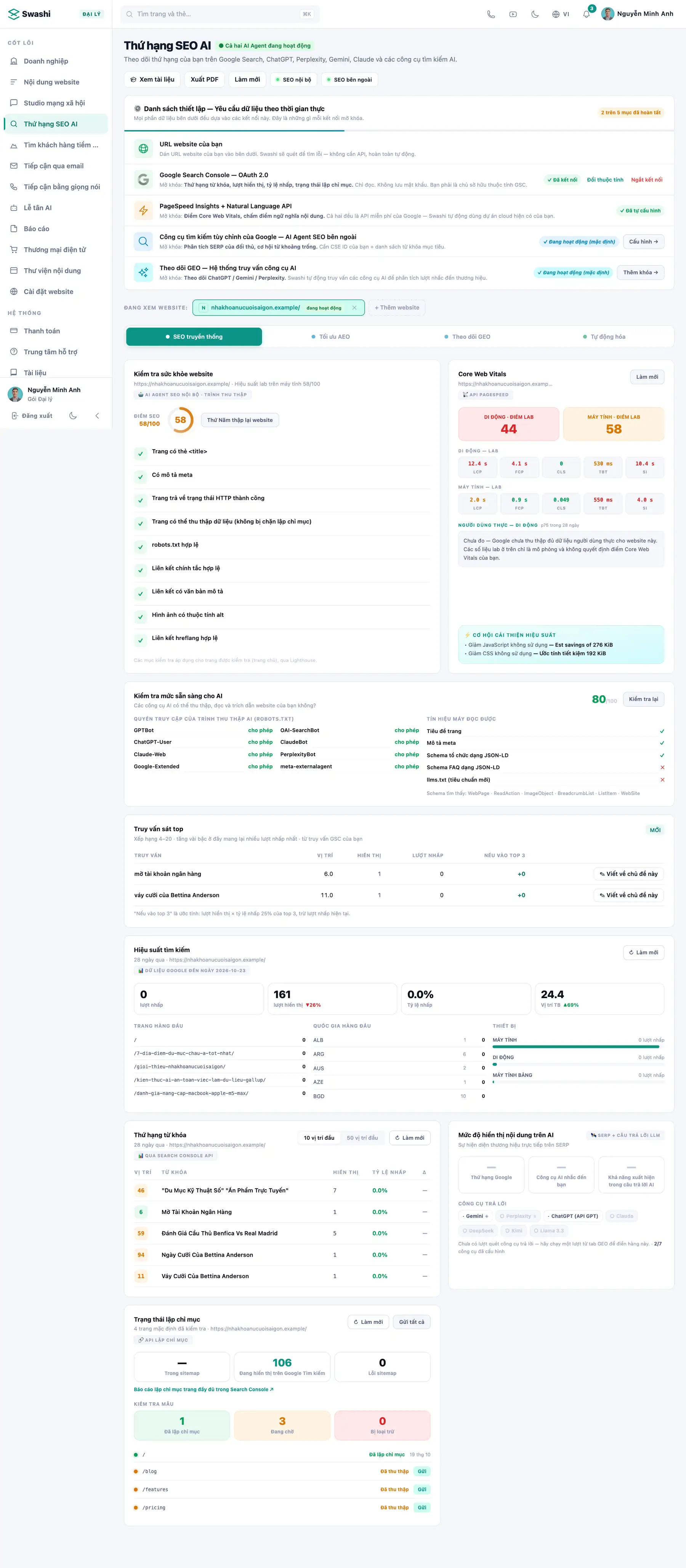This screenshot has width=686, height=1568.
Task: Open the Nguyễn Minh Anh account menu
Action: pyautogui.click(x=637, y=14)
